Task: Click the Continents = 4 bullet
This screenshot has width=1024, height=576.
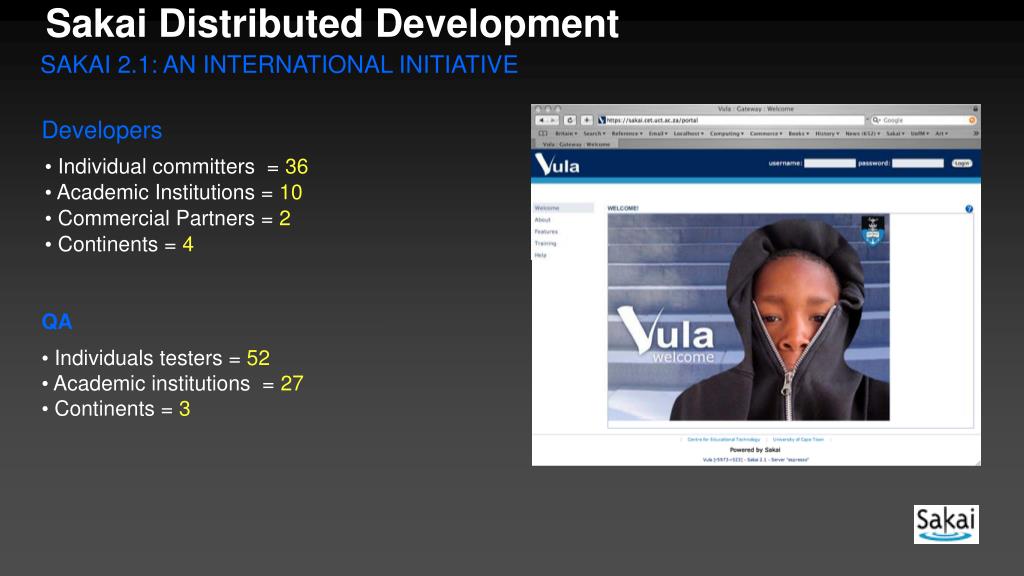Action: coord(119,244)
